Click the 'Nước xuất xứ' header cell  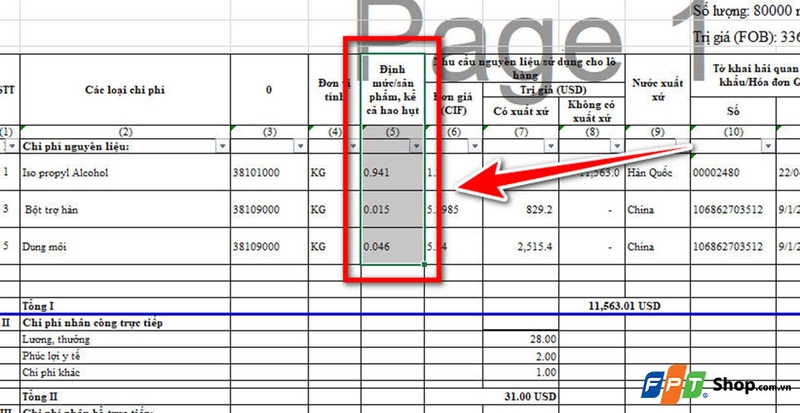click(658, 90)
